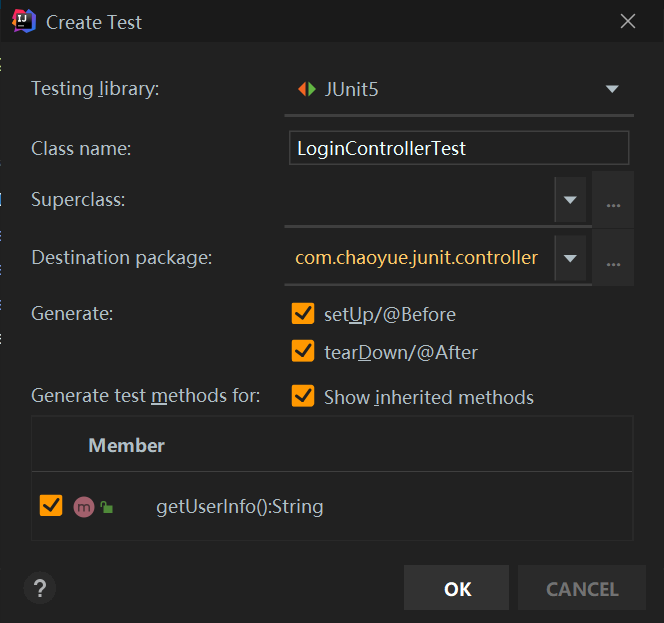Click the Member column header
Screen dimensions: 664x623
click(127, 445)
